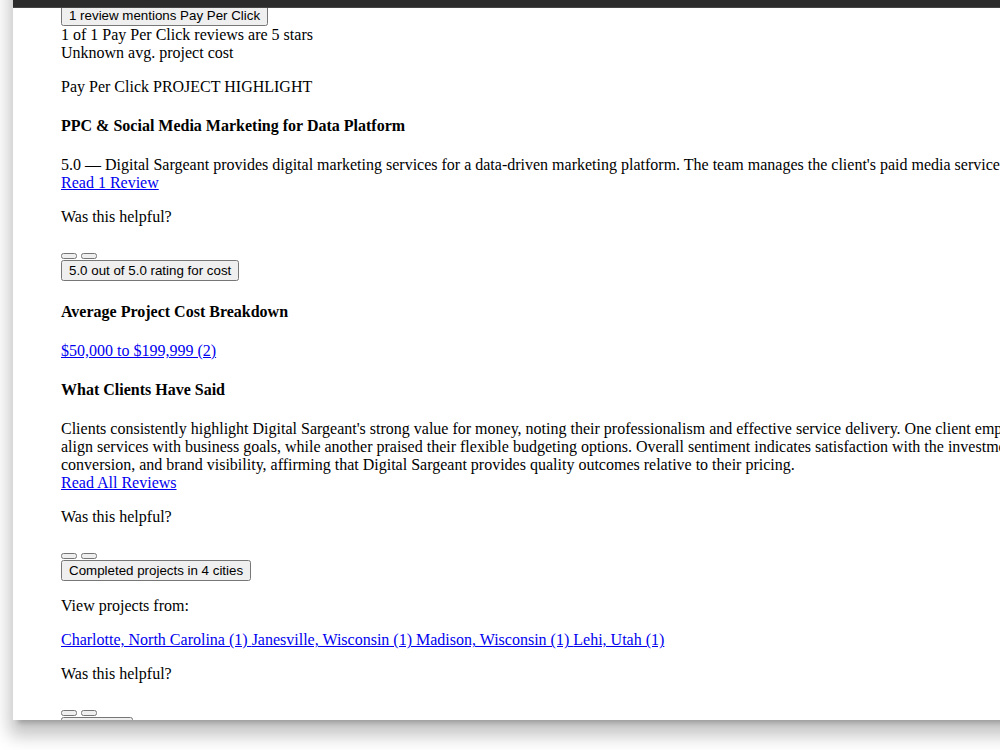Open the 'Read 1 Review' link
Image resolution: width=1000 pixels, height=750 pixels.
110,183
